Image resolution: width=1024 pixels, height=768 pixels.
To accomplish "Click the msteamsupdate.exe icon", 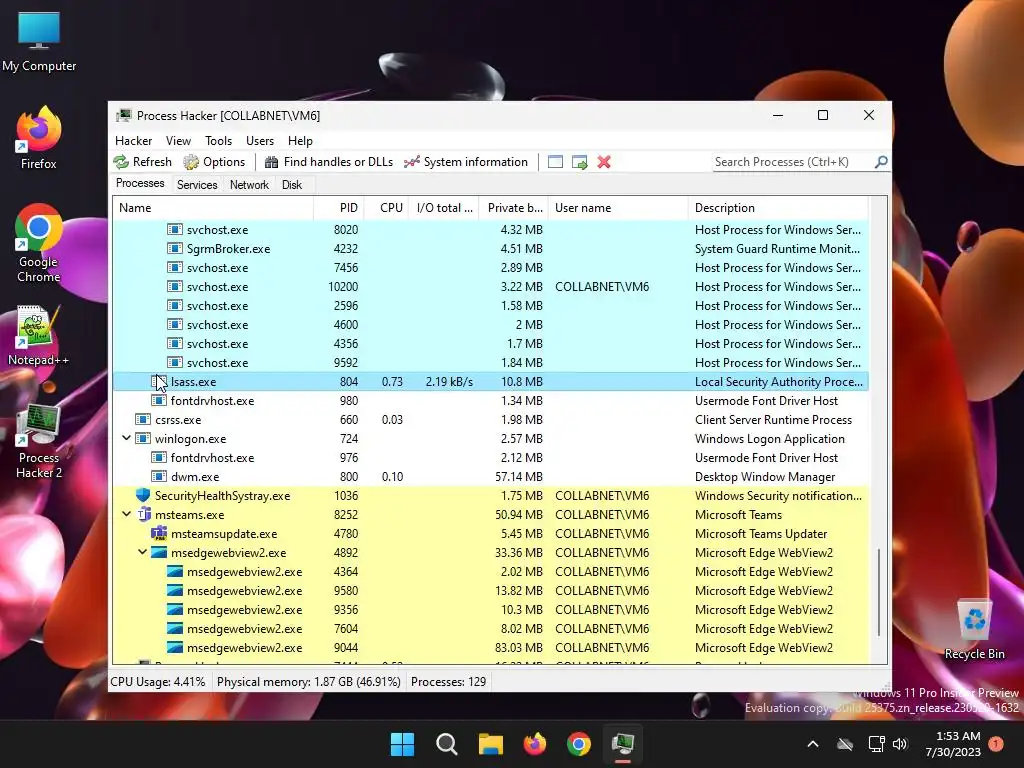I will coord(159,534).
